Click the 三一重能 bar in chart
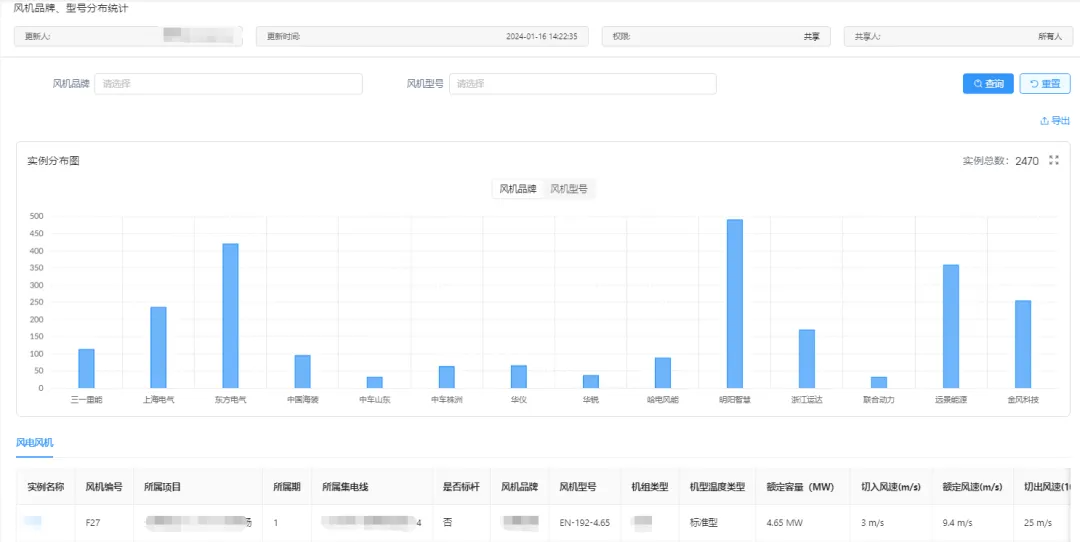The width and height of the screenshot is (1080, 542). (86, 368)
